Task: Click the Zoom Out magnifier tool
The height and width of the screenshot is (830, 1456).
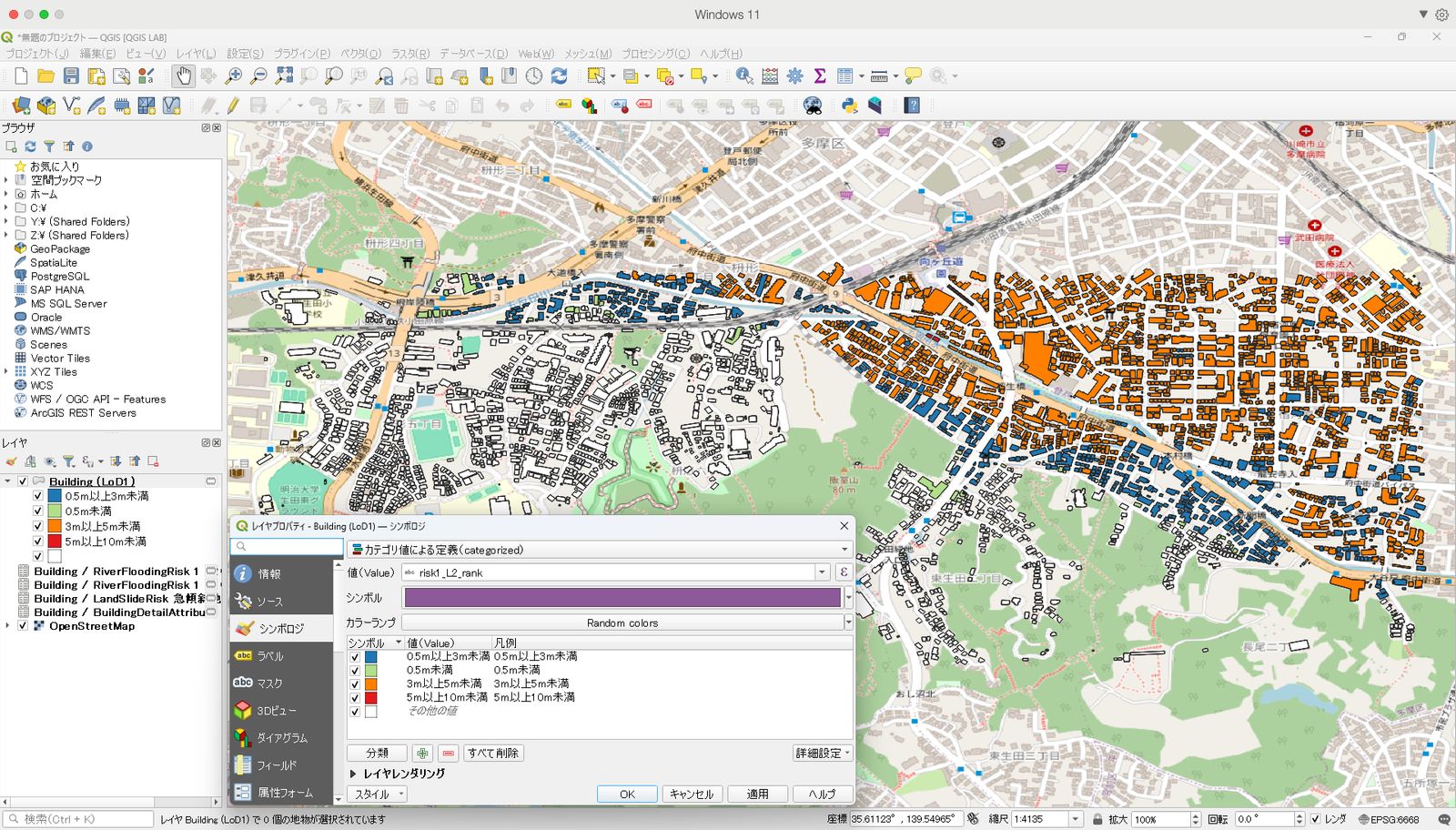Action: pos(258,76)
